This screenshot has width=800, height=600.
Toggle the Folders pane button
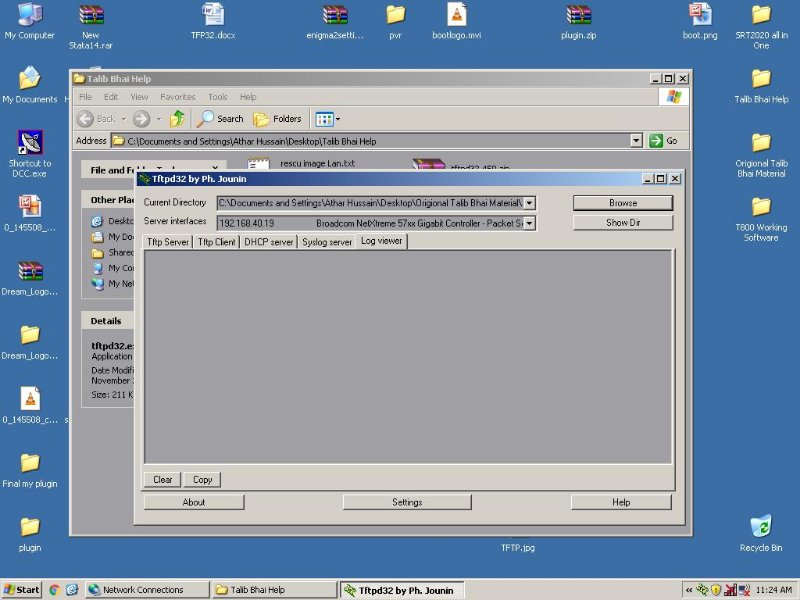(x=278, y=119)
